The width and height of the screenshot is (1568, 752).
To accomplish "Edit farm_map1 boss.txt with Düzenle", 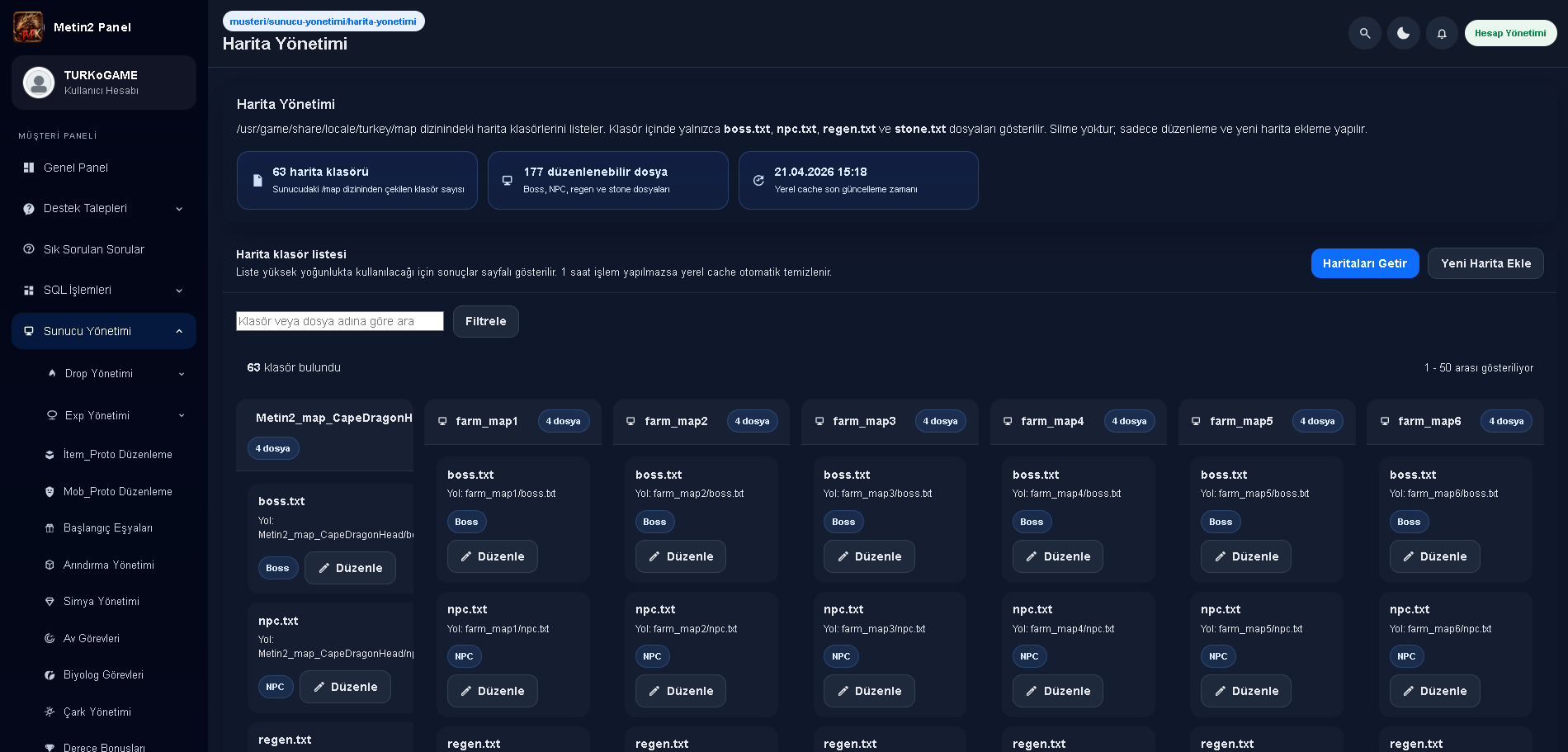I will click(x=493, y=556).
